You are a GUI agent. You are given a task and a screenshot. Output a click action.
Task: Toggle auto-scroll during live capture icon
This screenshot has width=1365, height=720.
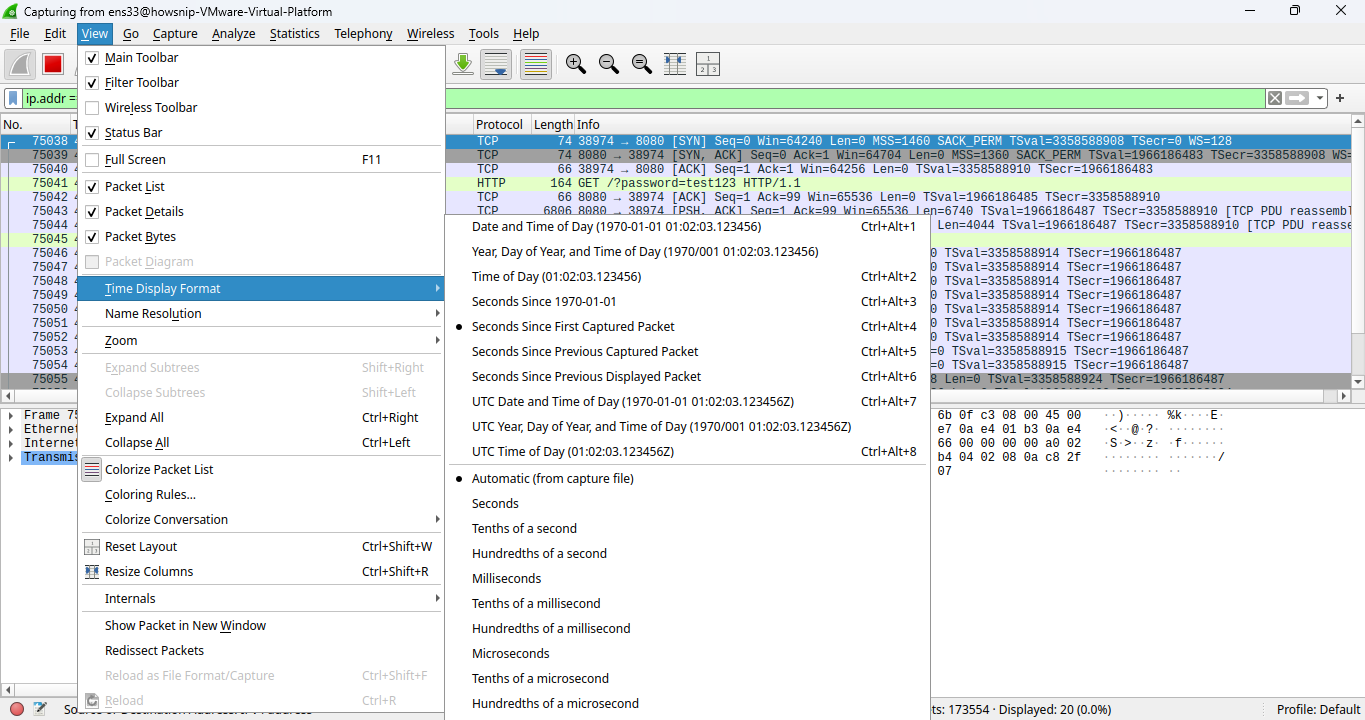(497, 64)
